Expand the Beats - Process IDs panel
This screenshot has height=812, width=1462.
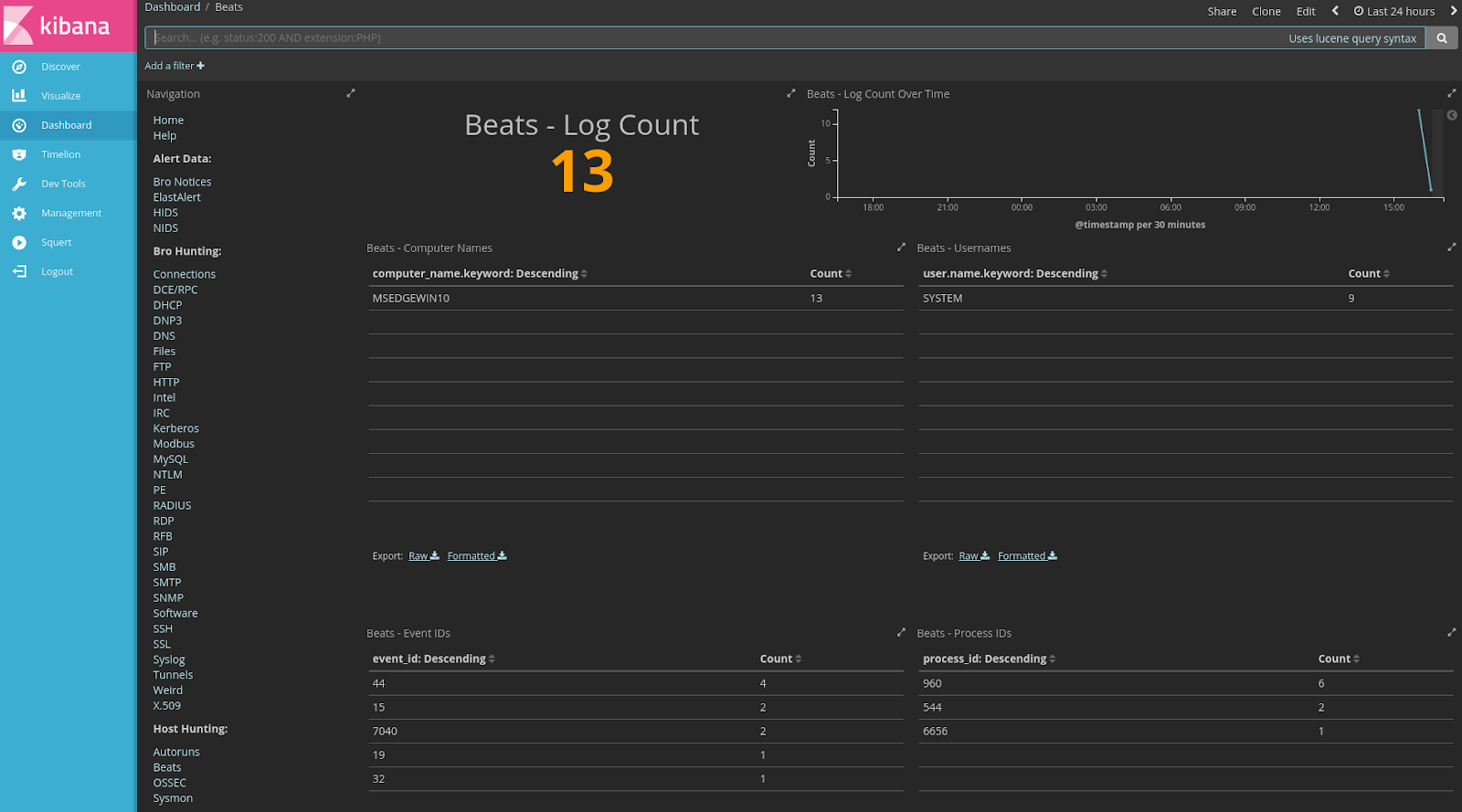tap(1452, 632)
